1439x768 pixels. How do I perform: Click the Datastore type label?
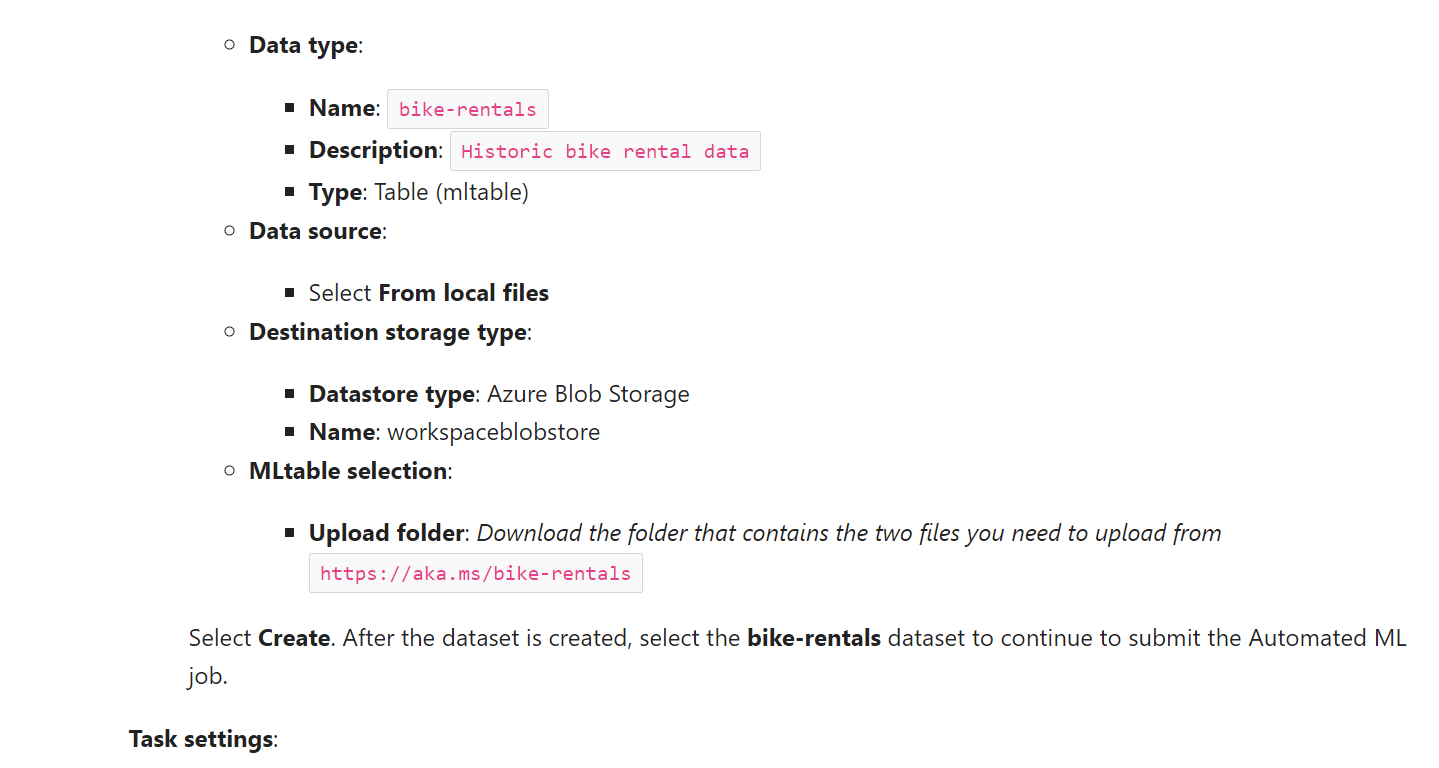pos(391,394)
